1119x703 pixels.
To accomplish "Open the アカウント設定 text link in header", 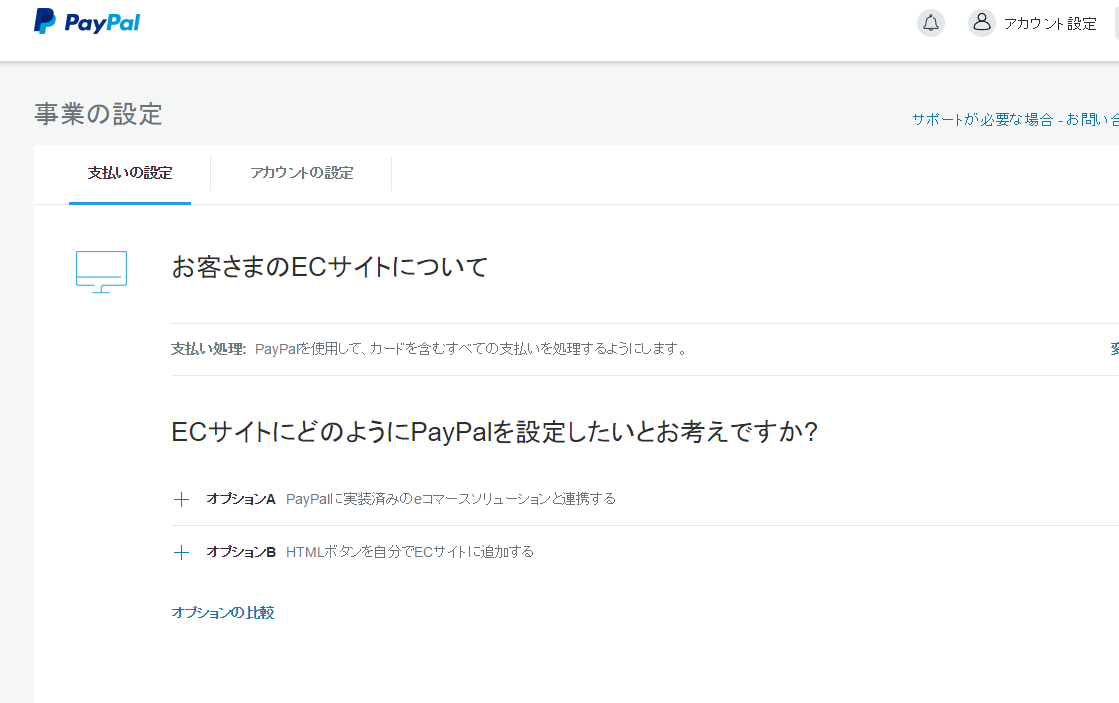I will [1050, 24].
